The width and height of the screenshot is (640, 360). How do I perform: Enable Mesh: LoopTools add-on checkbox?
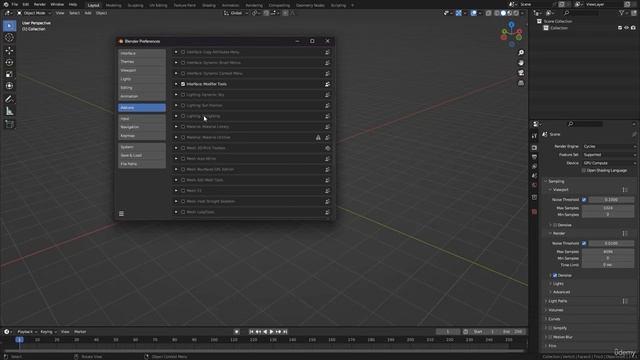(183, 212)
